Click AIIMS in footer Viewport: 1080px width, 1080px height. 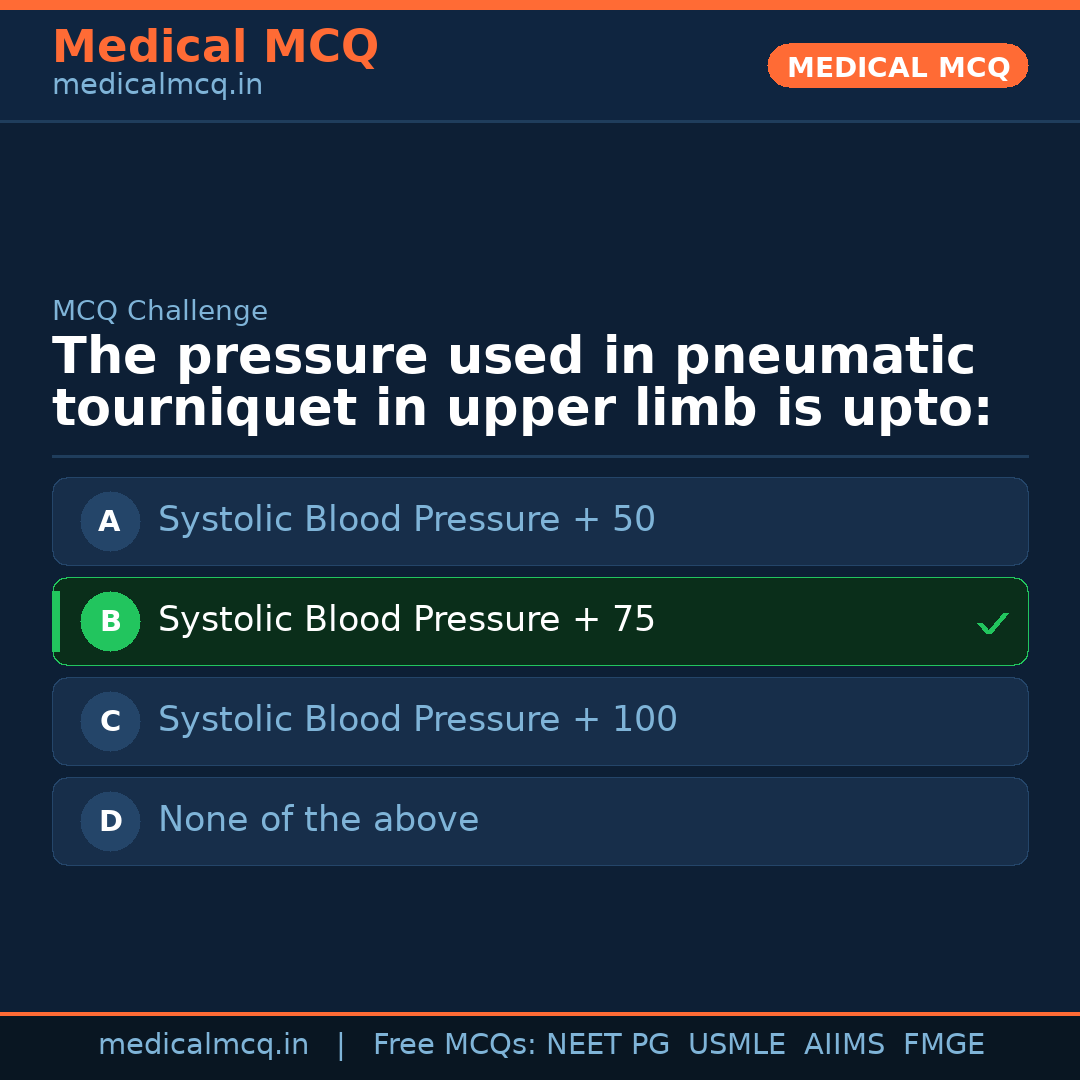(x=844, y=1045)
